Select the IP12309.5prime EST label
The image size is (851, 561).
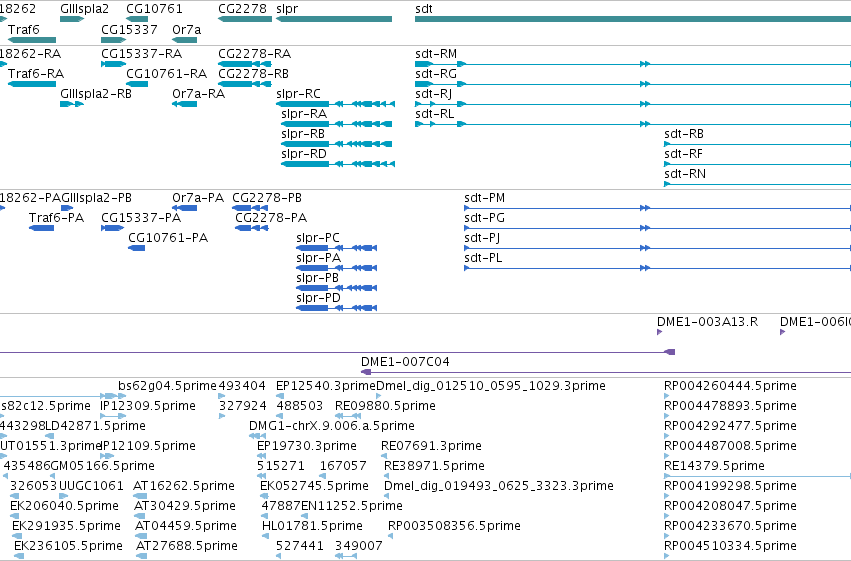click(148, 406)
